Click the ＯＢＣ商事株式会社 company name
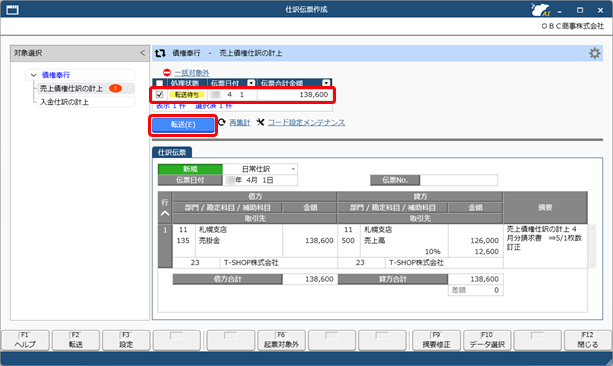This screenshot has height=366, width=613. 572,26
